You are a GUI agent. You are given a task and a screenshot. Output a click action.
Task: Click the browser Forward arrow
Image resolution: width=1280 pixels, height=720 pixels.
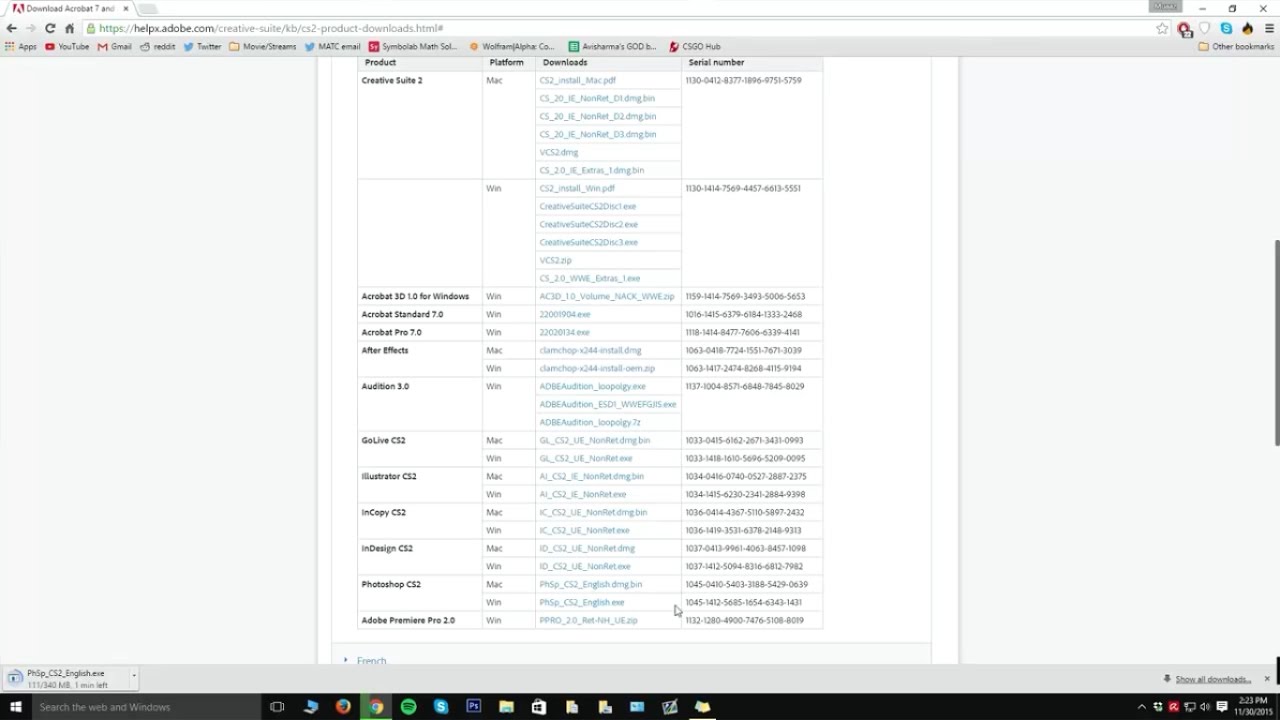pos(30,28)
